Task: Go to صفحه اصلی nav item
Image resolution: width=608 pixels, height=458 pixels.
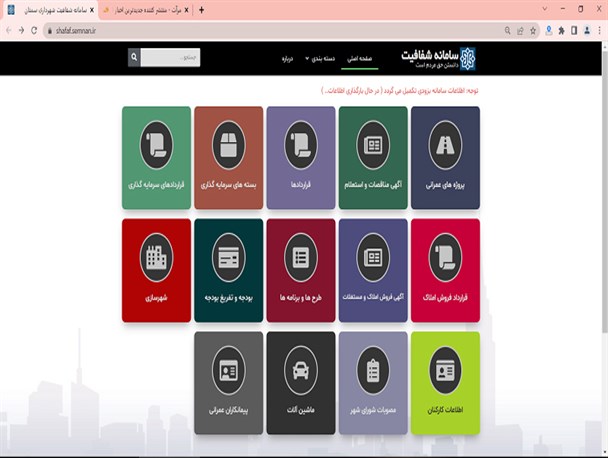Action: [359, 59]
